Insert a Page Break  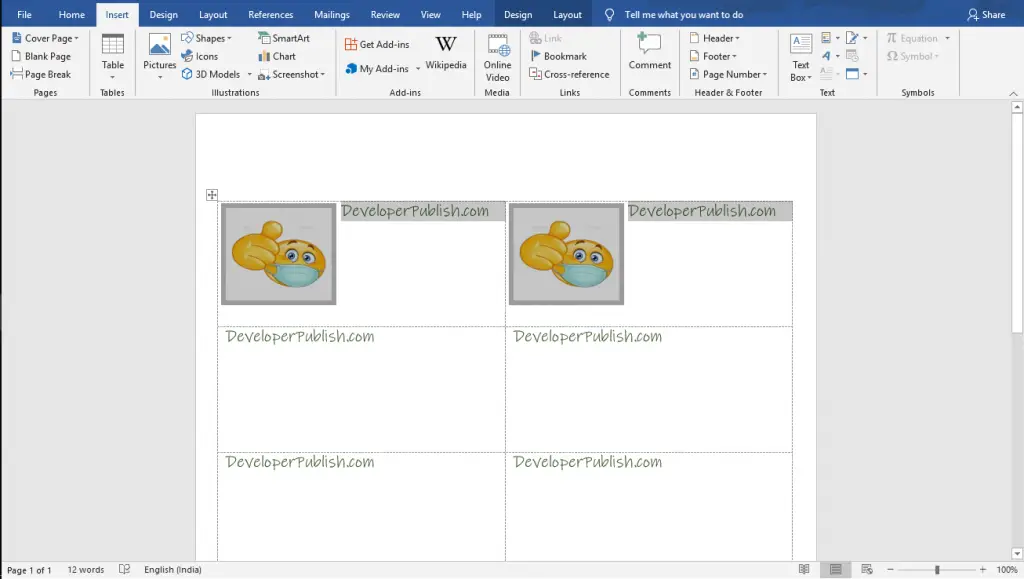point(40,74)
